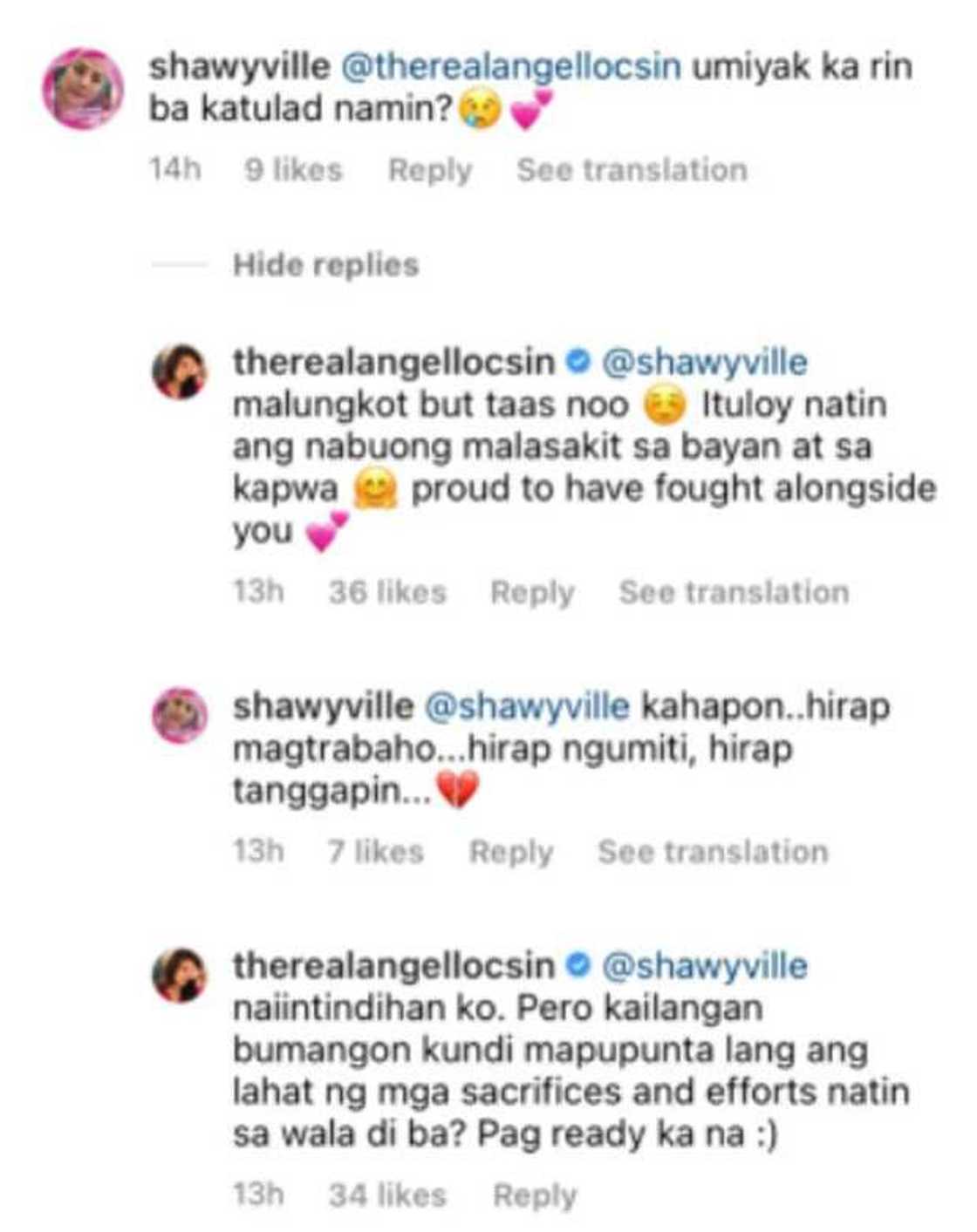View the 36 likes on first reply
The image size is (977, 1232).
coord(387,592)
